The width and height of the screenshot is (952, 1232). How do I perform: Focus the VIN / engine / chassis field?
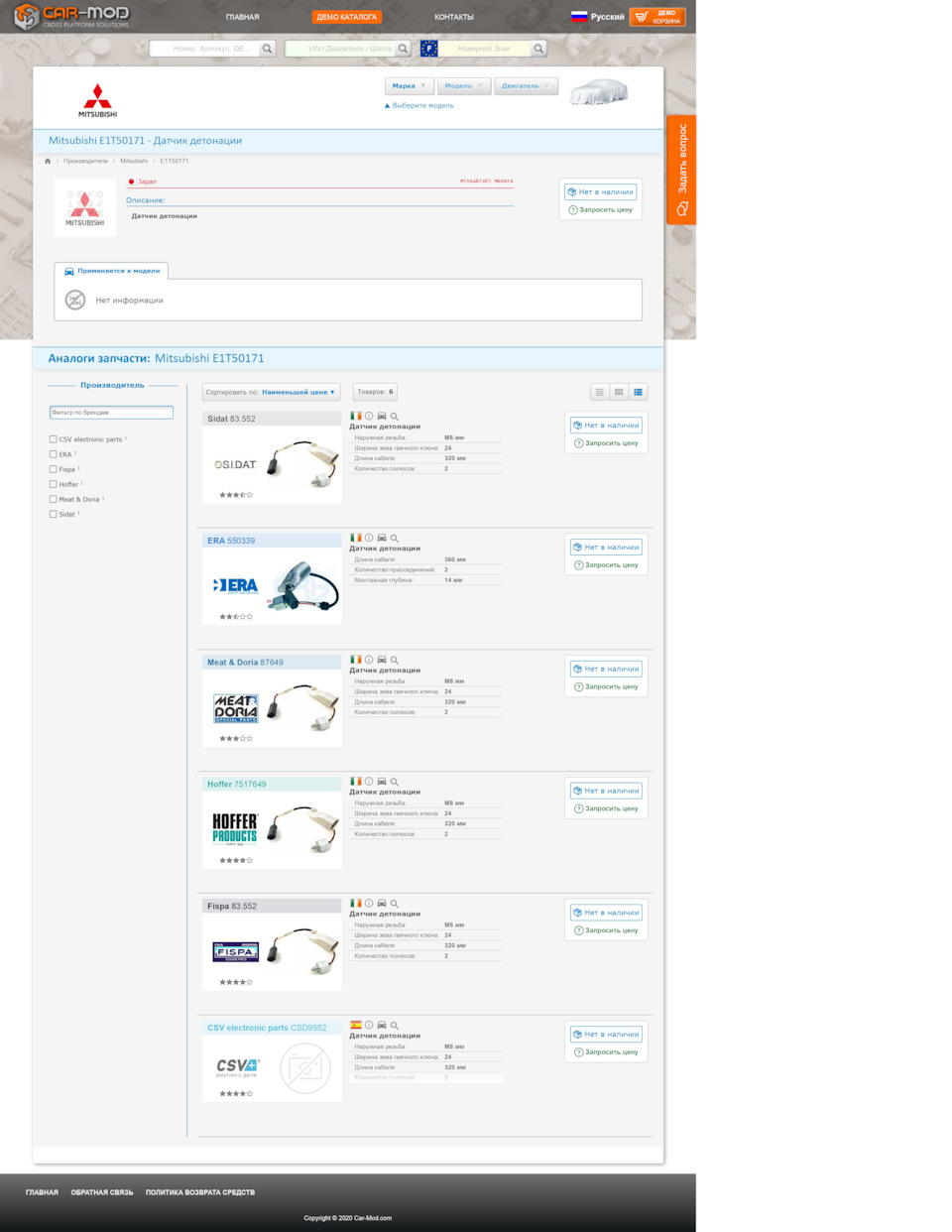pyautogui.click(x=340, y=49)
